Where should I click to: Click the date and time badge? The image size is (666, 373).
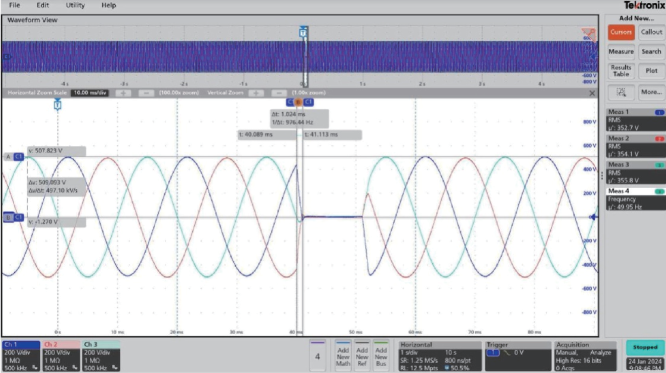[645, 365]
